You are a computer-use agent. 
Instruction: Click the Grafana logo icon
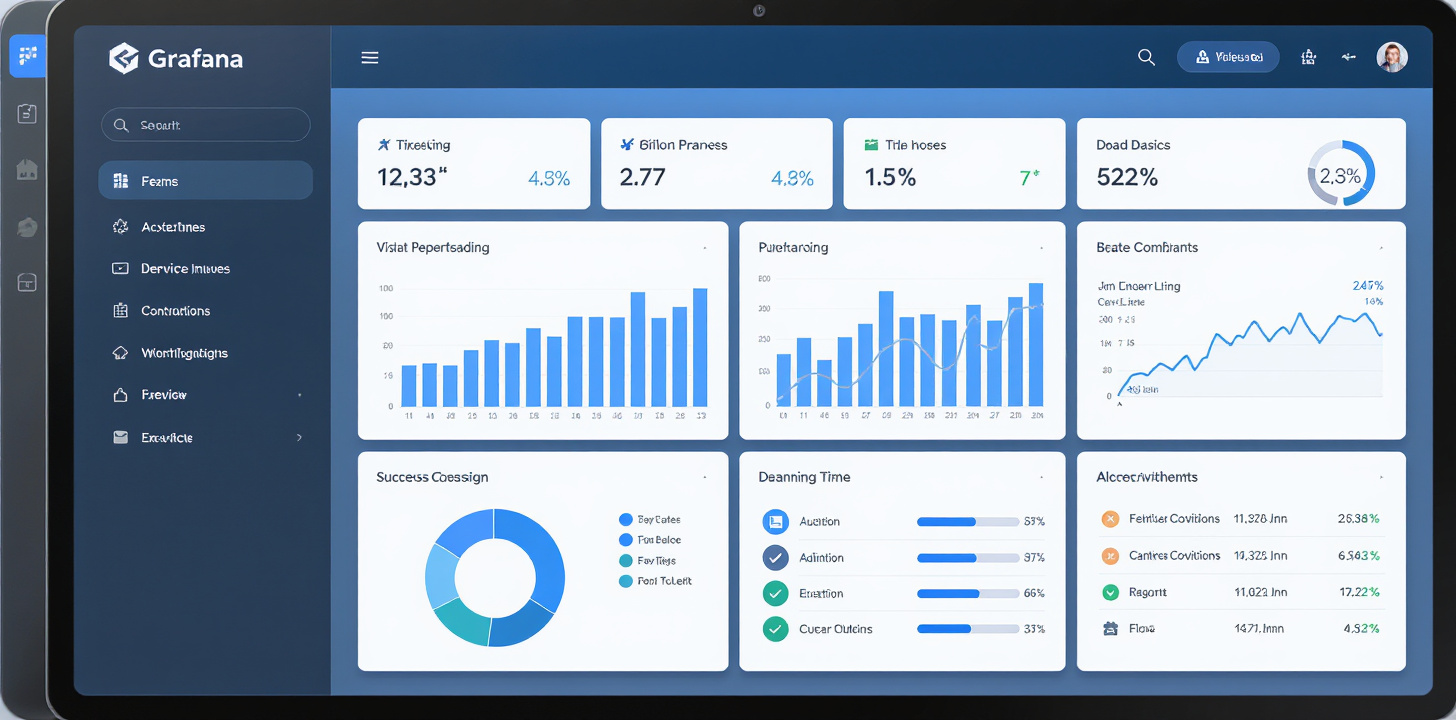[123, 59]
